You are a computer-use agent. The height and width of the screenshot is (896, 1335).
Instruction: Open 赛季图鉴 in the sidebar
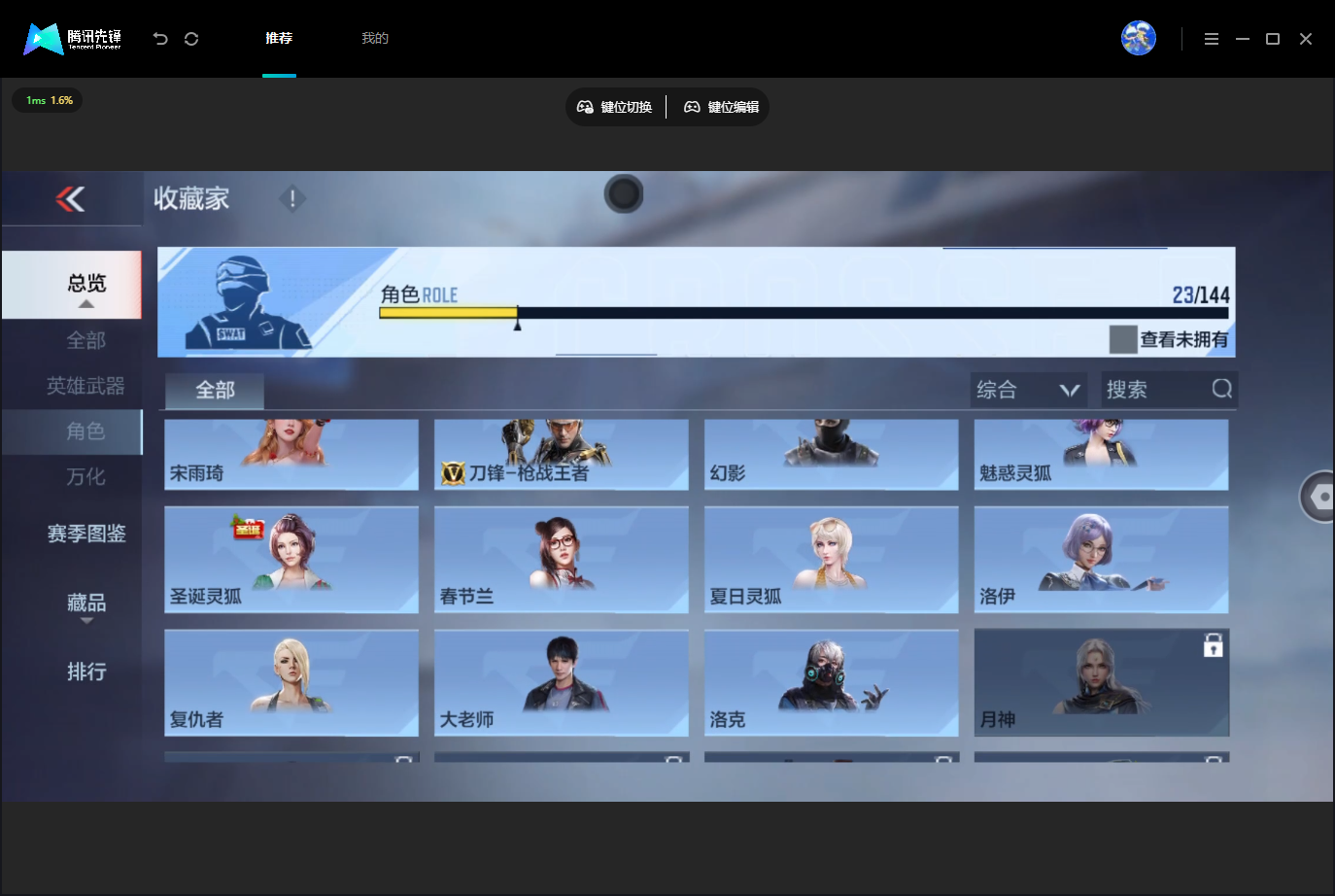tap(86, 534)
